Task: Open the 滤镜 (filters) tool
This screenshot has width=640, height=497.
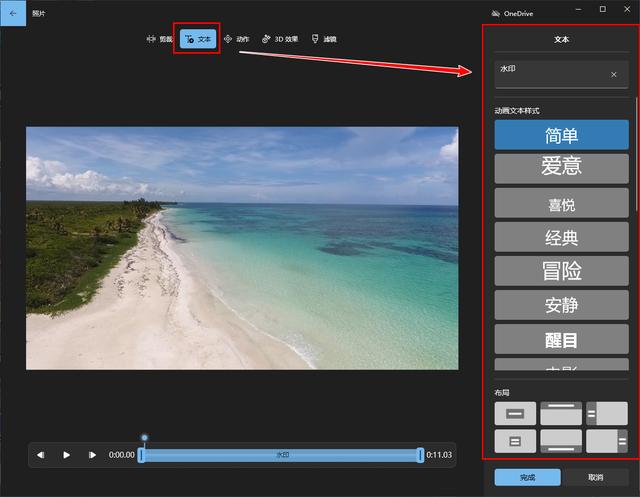Action: [x=323, y=39]
